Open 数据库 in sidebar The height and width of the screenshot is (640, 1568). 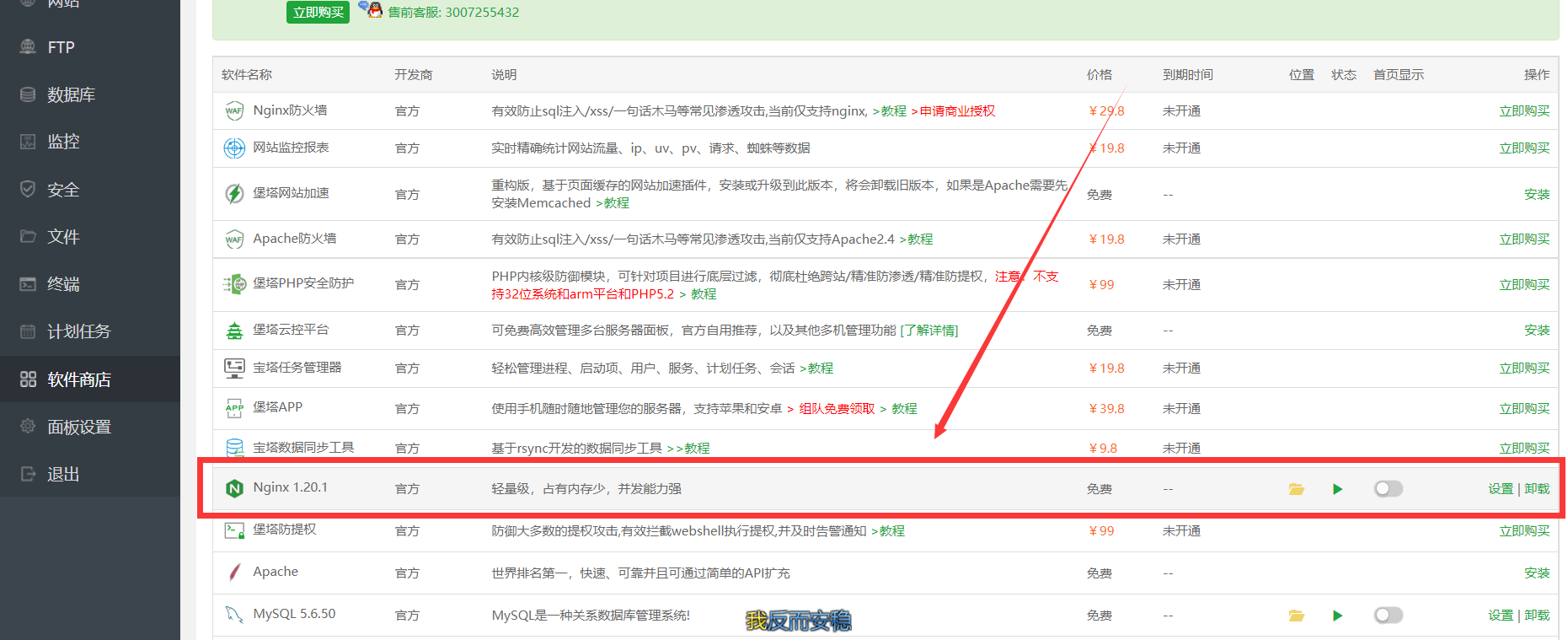click(x=71, y=94)
